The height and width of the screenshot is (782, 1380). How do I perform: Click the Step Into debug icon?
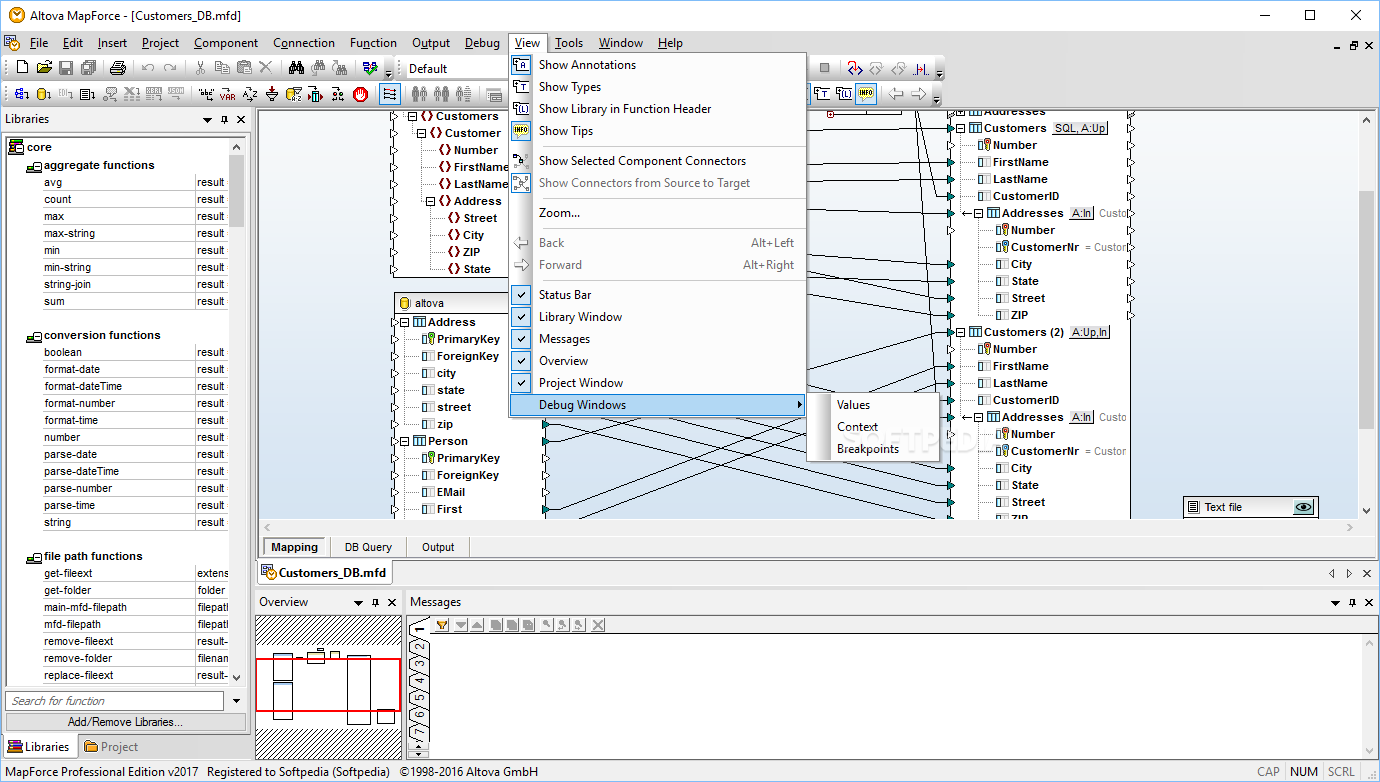(855, 68)
